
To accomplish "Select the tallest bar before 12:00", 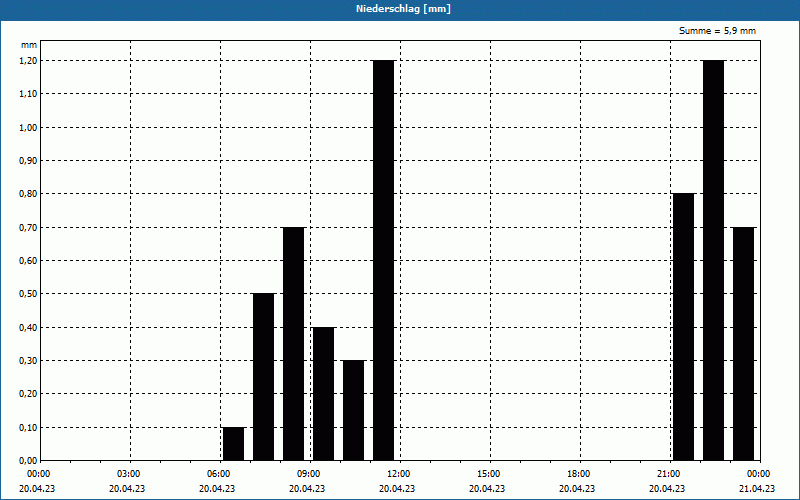I will [384, 260].
